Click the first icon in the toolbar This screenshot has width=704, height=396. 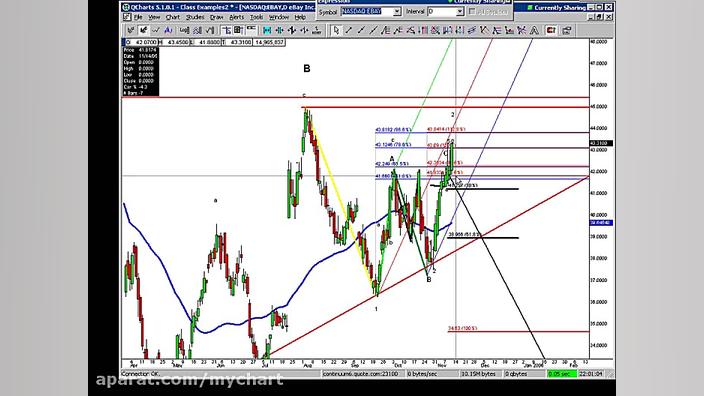(131, 30)
